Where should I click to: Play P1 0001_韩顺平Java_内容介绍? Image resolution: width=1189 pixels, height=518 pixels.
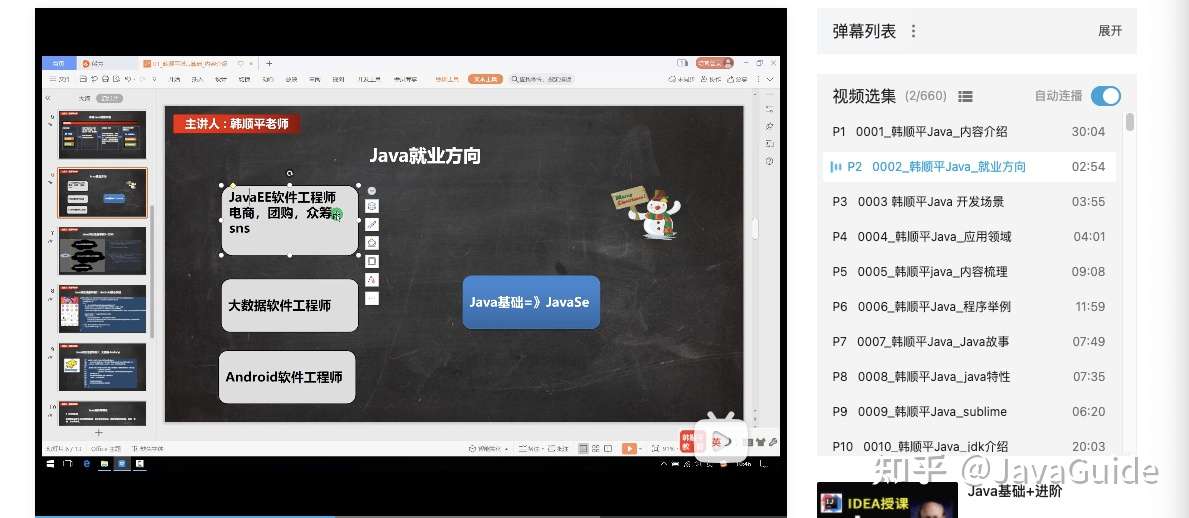pyautogui.click(x=969, y=131)
